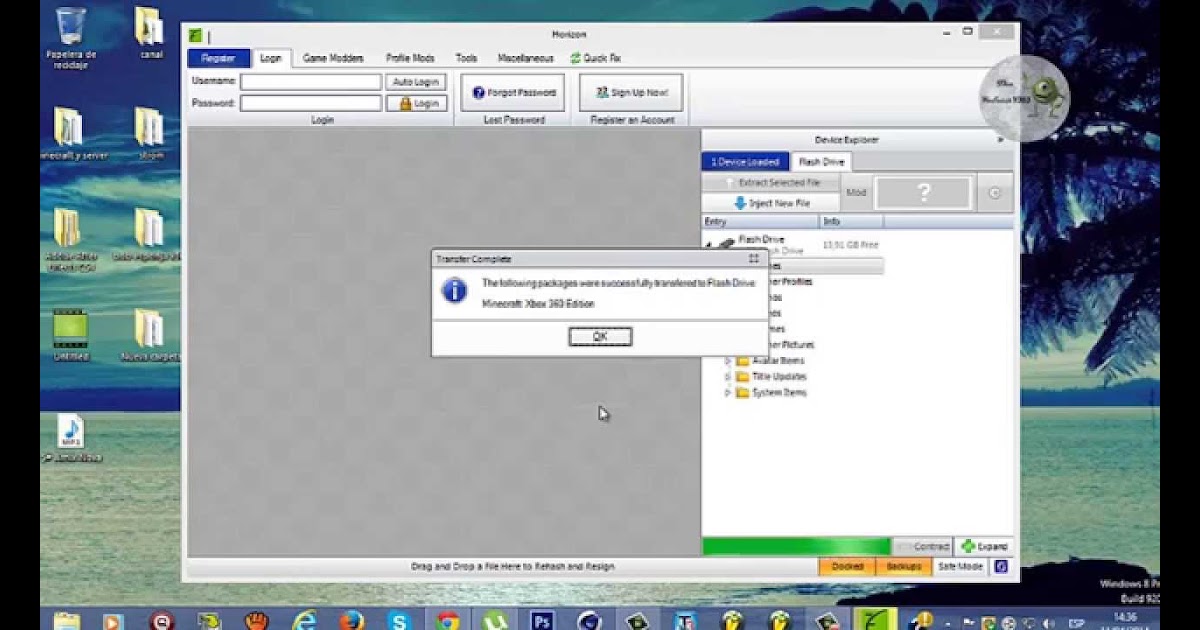Screen dimensions: 1200x630
Task: Select the 1 Device Loaded tab
Action: (x=745, y=161)
